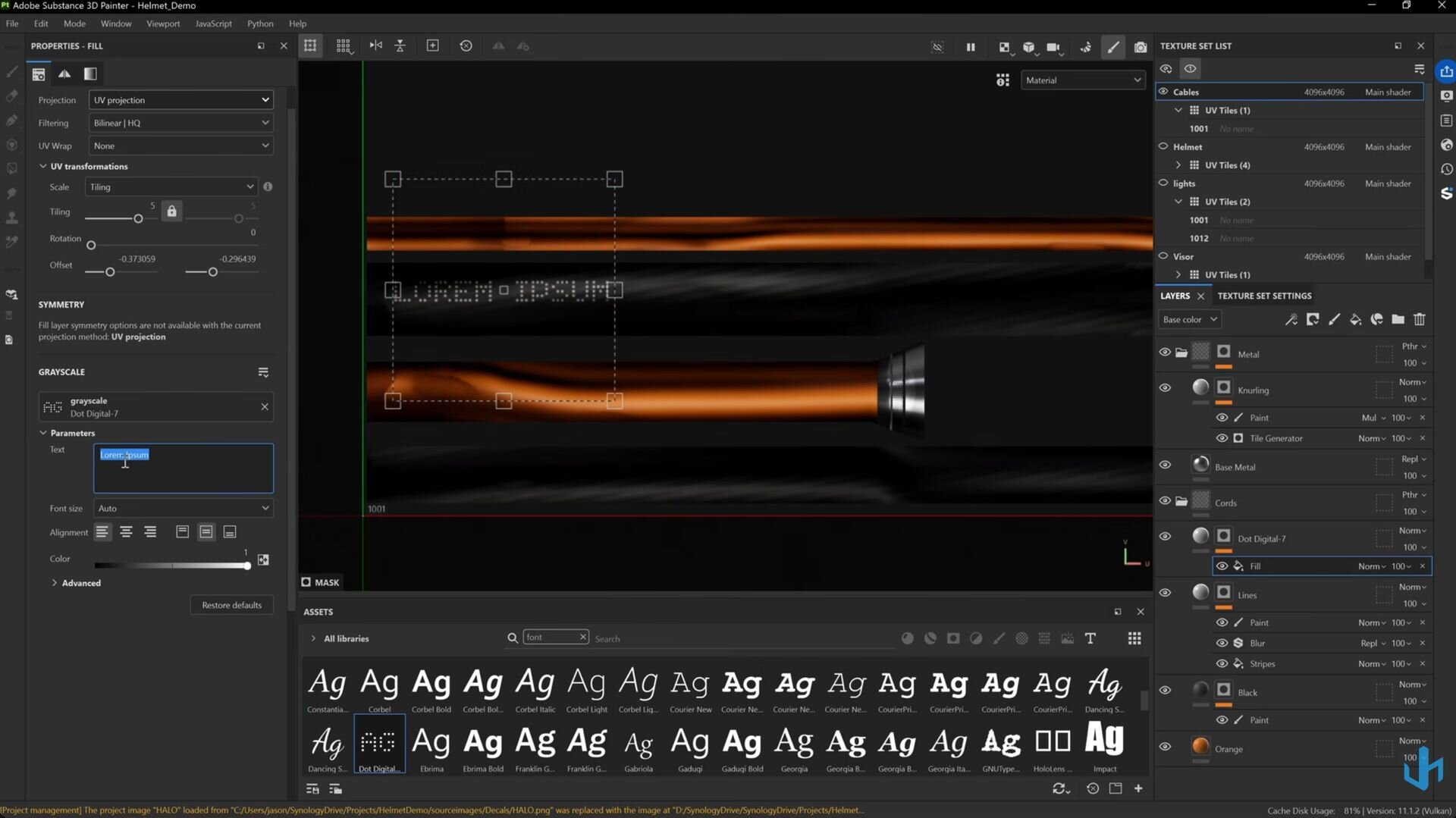Hide the Helmet texture set
The width and height of the screenshot is (1456, 818).
tap(1163, 146)
